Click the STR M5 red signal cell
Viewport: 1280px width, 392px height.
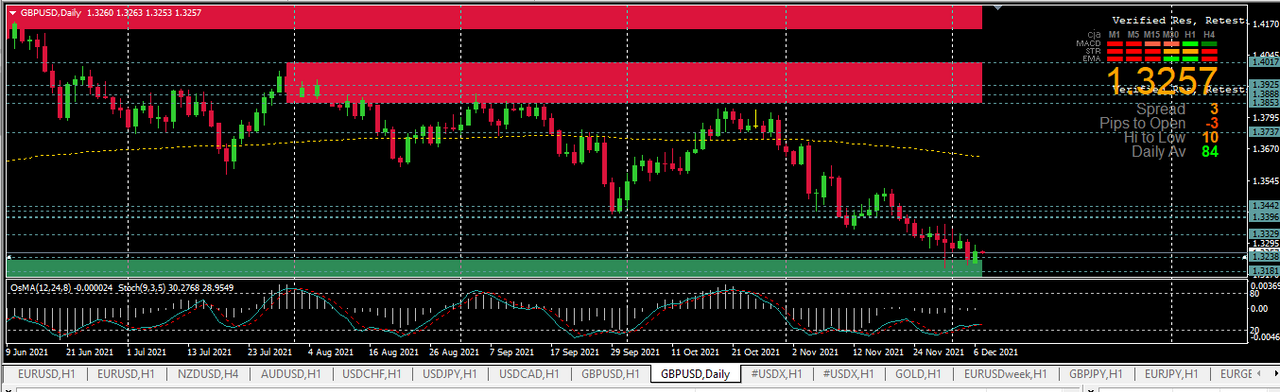click(x=1134, y=51)
